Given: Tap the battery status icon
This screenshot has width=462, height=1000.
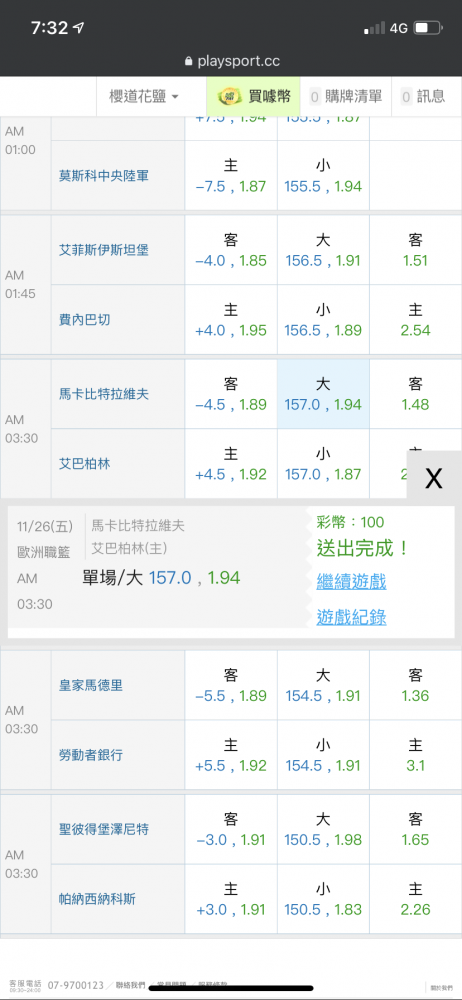Looking at the screenshot, I should (x=428, y=28).
